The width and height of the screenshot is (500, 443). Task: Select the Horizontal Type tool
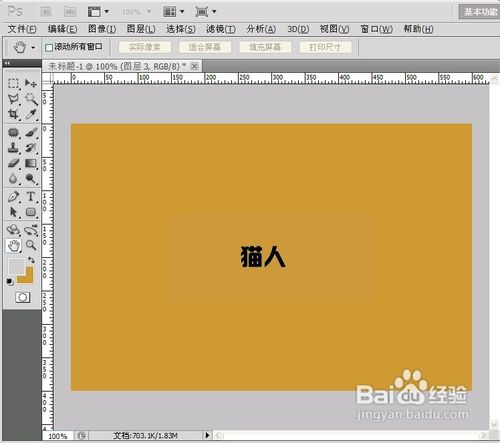tap(31, 197)
